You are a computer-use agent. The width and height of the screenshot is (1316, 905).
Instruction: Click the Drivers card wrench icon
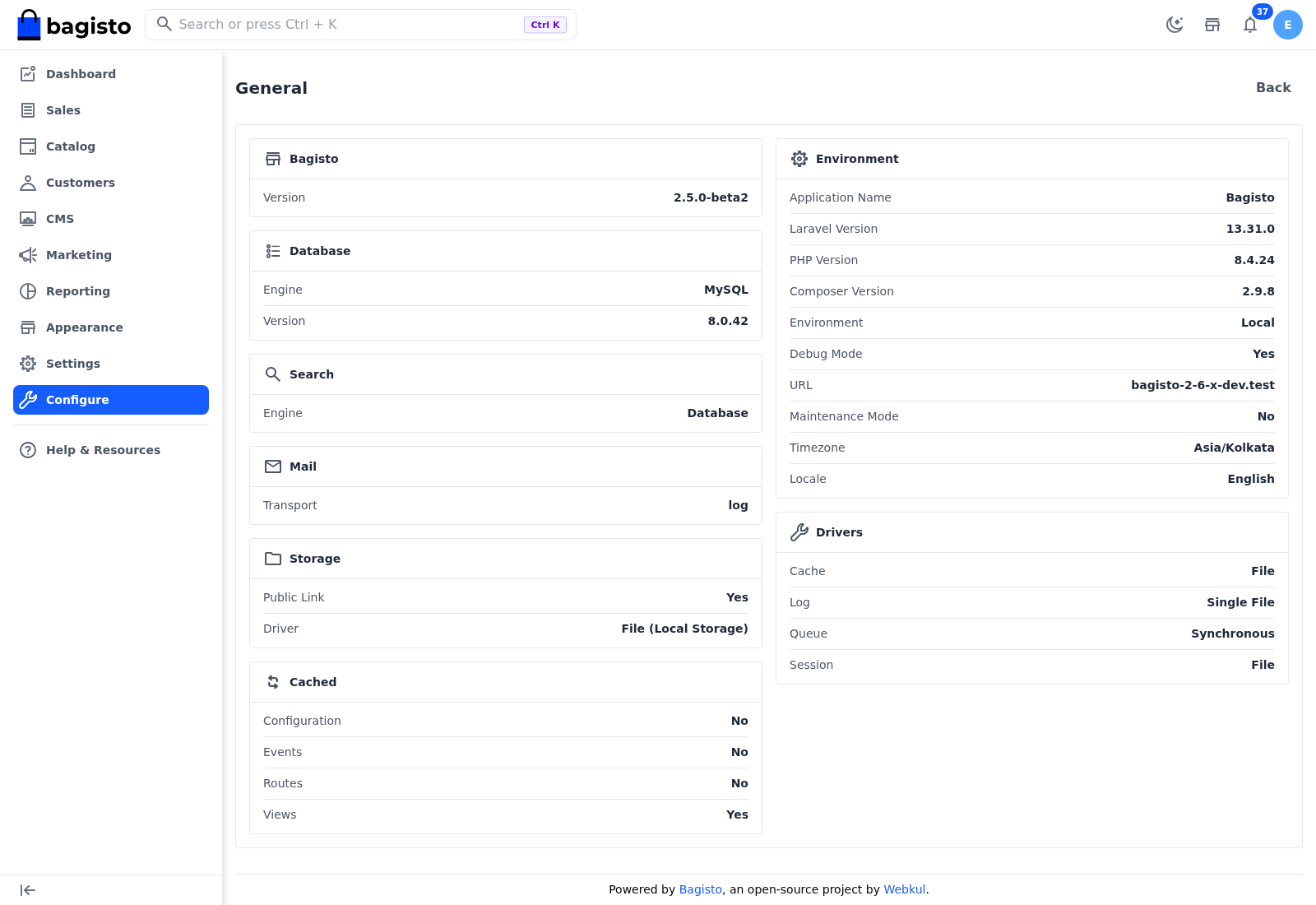(799, 532)
